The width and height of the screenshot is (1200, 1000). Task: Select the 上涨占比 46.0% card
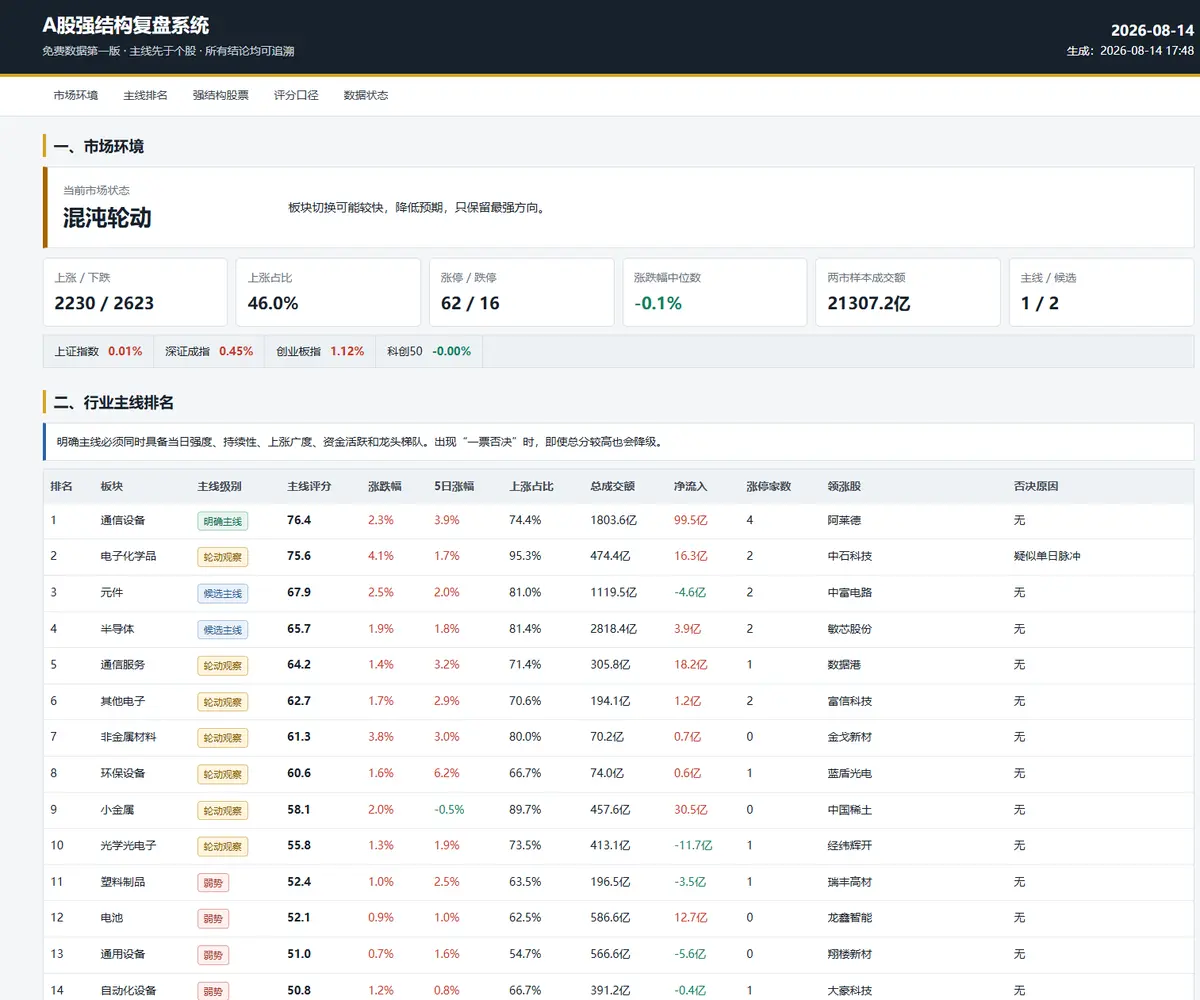point(328,292)
